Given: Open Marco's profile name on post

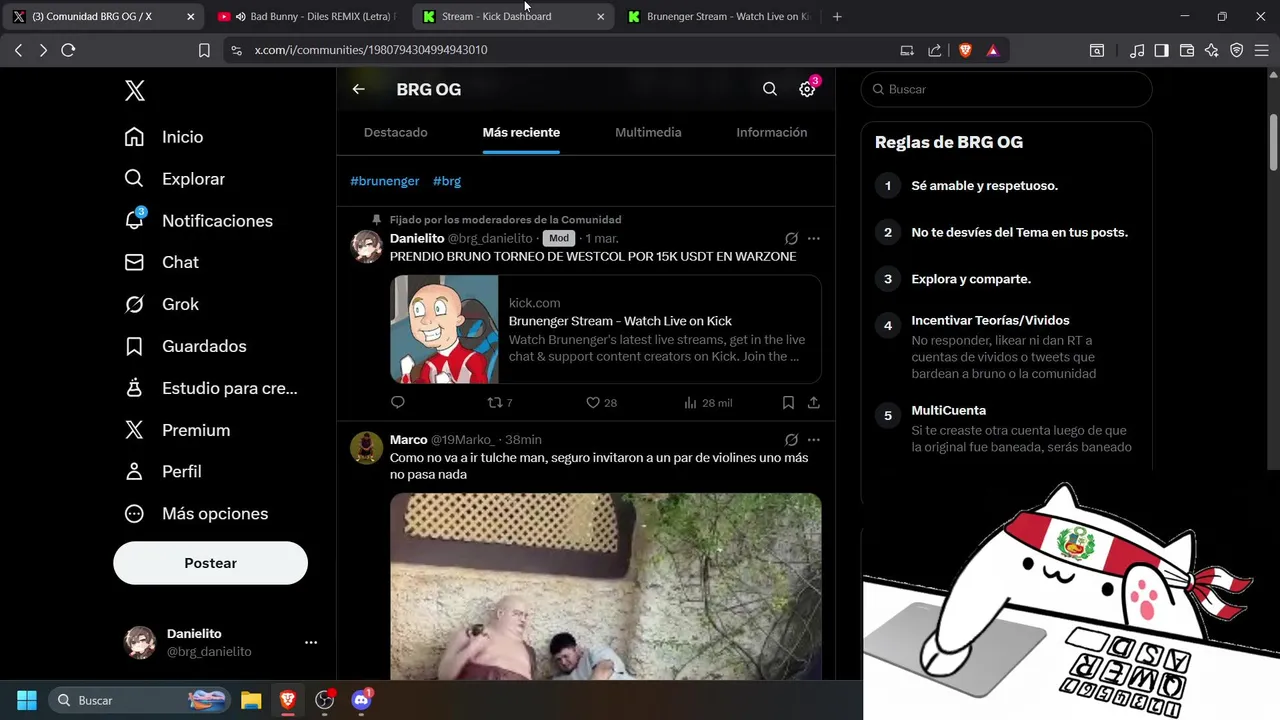Looking at the screenshot, I should point(409,439).
